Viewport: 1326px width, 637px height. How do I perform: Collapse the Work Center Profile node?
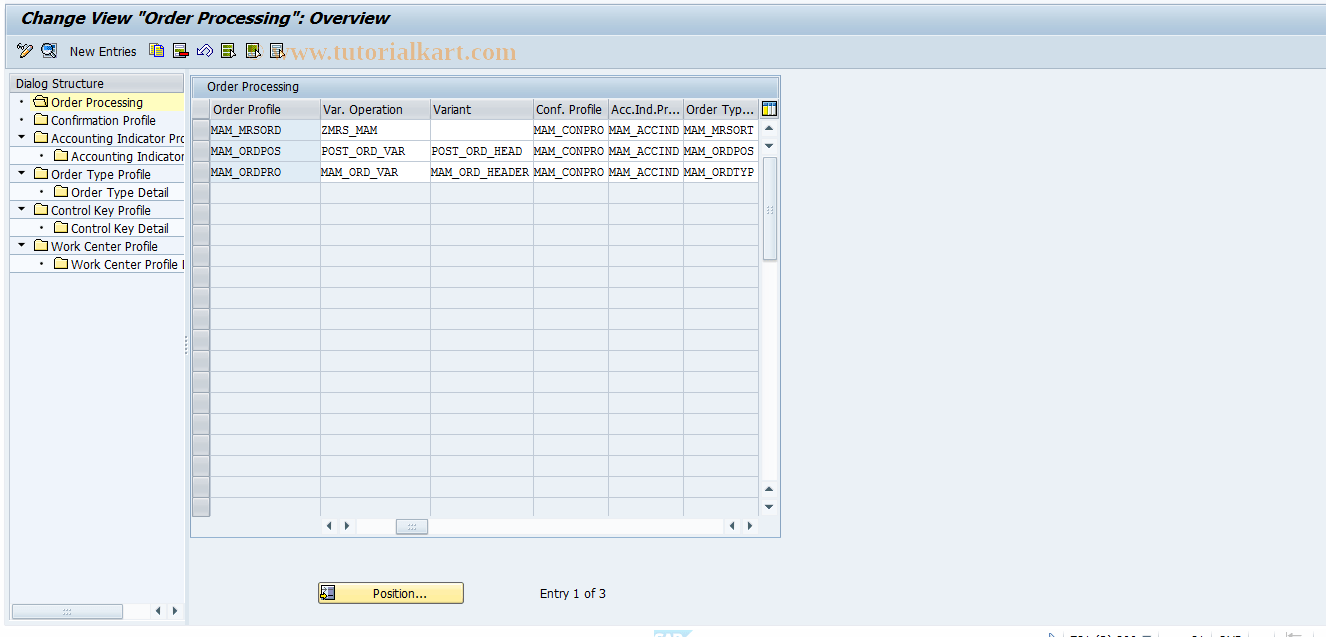(x=19, y=246)
